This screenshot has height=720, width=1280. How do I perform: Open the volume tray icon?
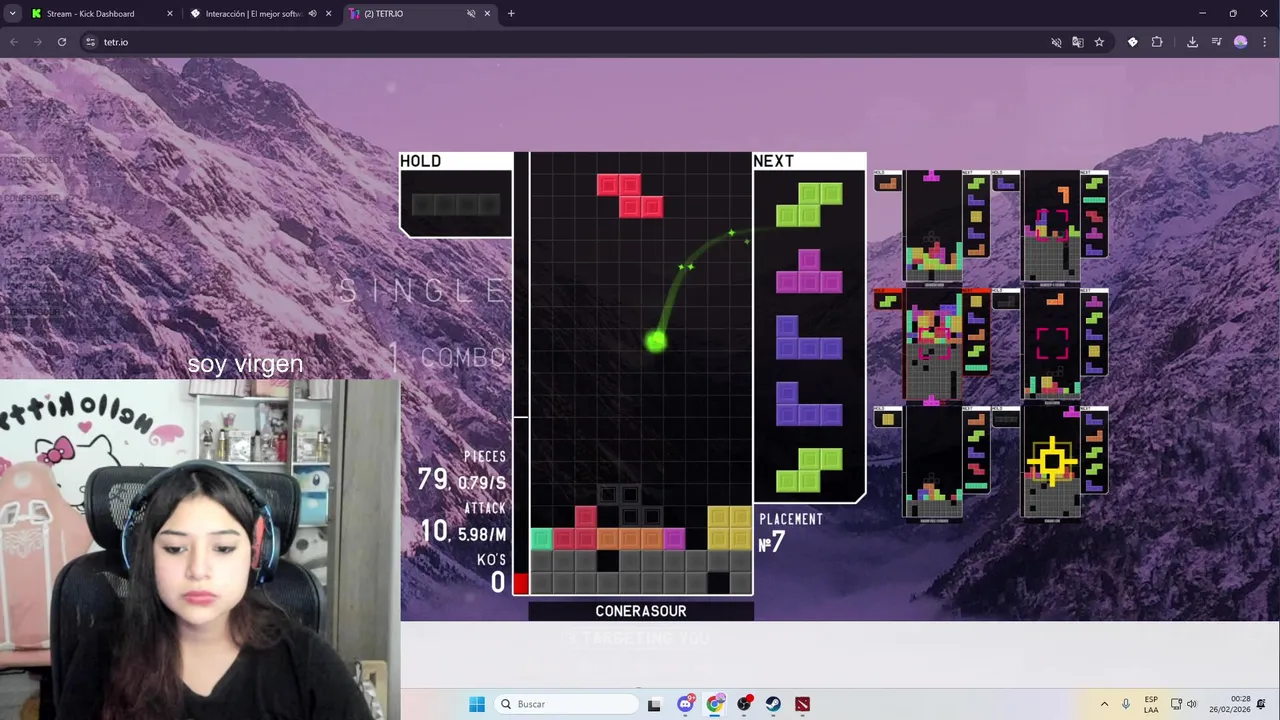(1191, 704)
